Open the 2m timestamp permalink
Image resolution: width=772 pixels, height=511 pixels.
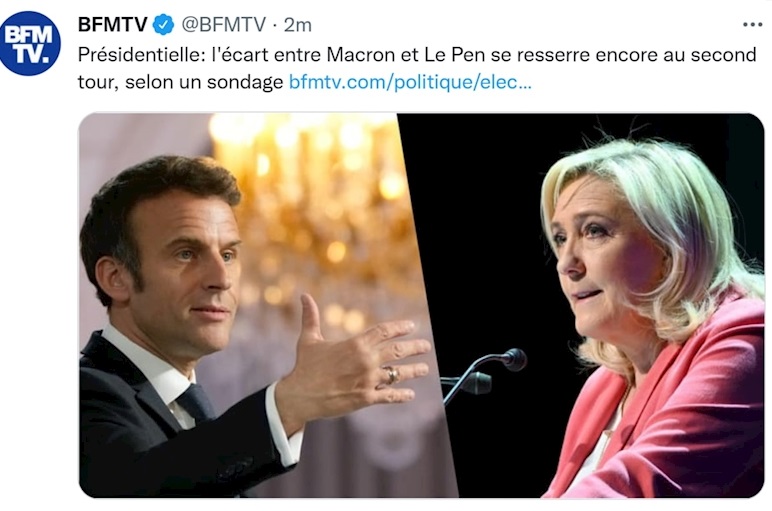pyautogui.click(x=297, y=25)
